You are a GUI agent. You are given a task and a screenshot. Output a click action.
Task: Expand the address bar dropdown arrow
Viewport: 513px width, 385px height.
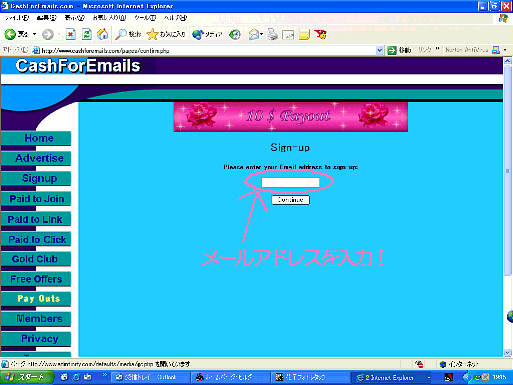(379, 51)
